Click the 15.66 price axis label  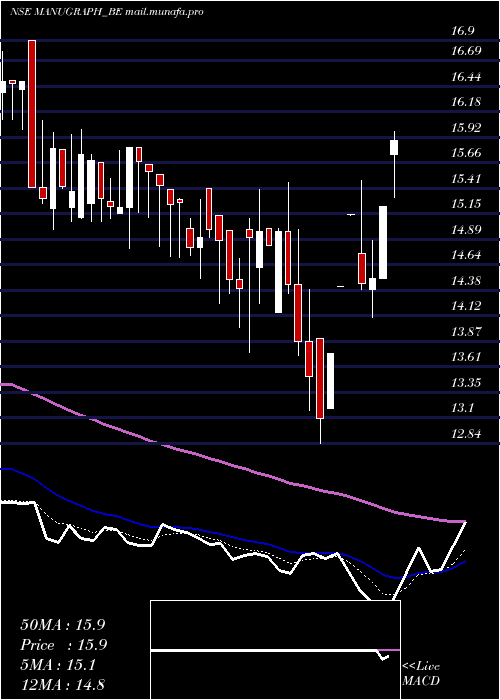click(466, 153)
